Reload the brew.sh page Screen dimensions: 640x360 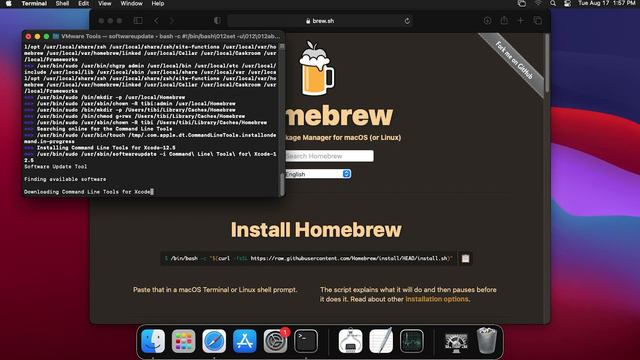coord(407,21)
